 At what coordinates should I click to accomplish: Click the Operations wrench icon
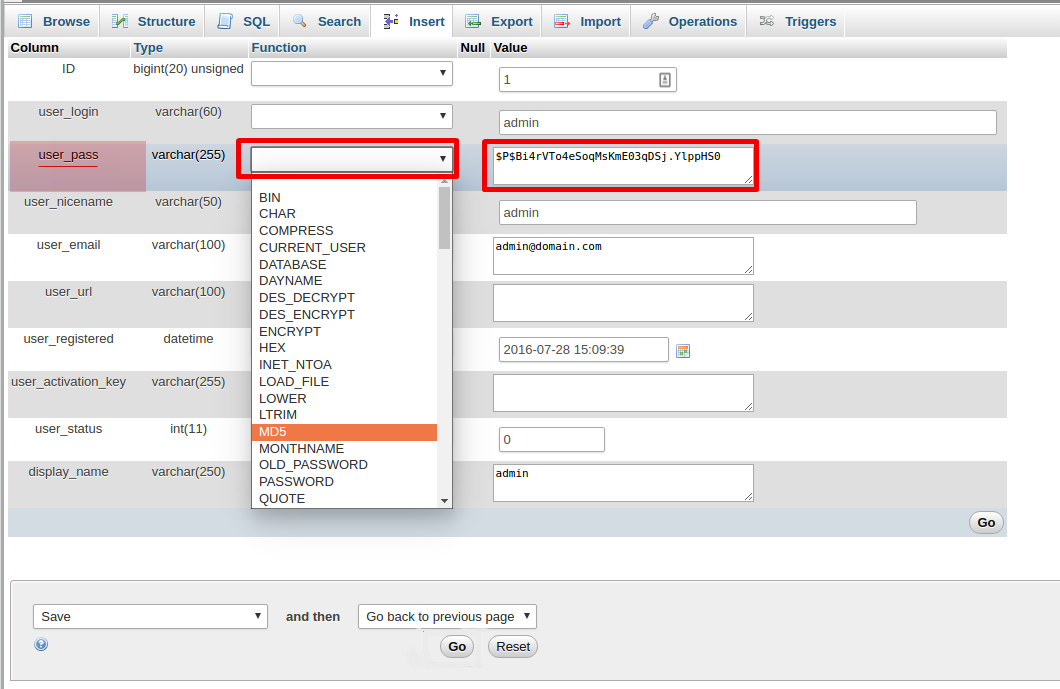point(650,21)
